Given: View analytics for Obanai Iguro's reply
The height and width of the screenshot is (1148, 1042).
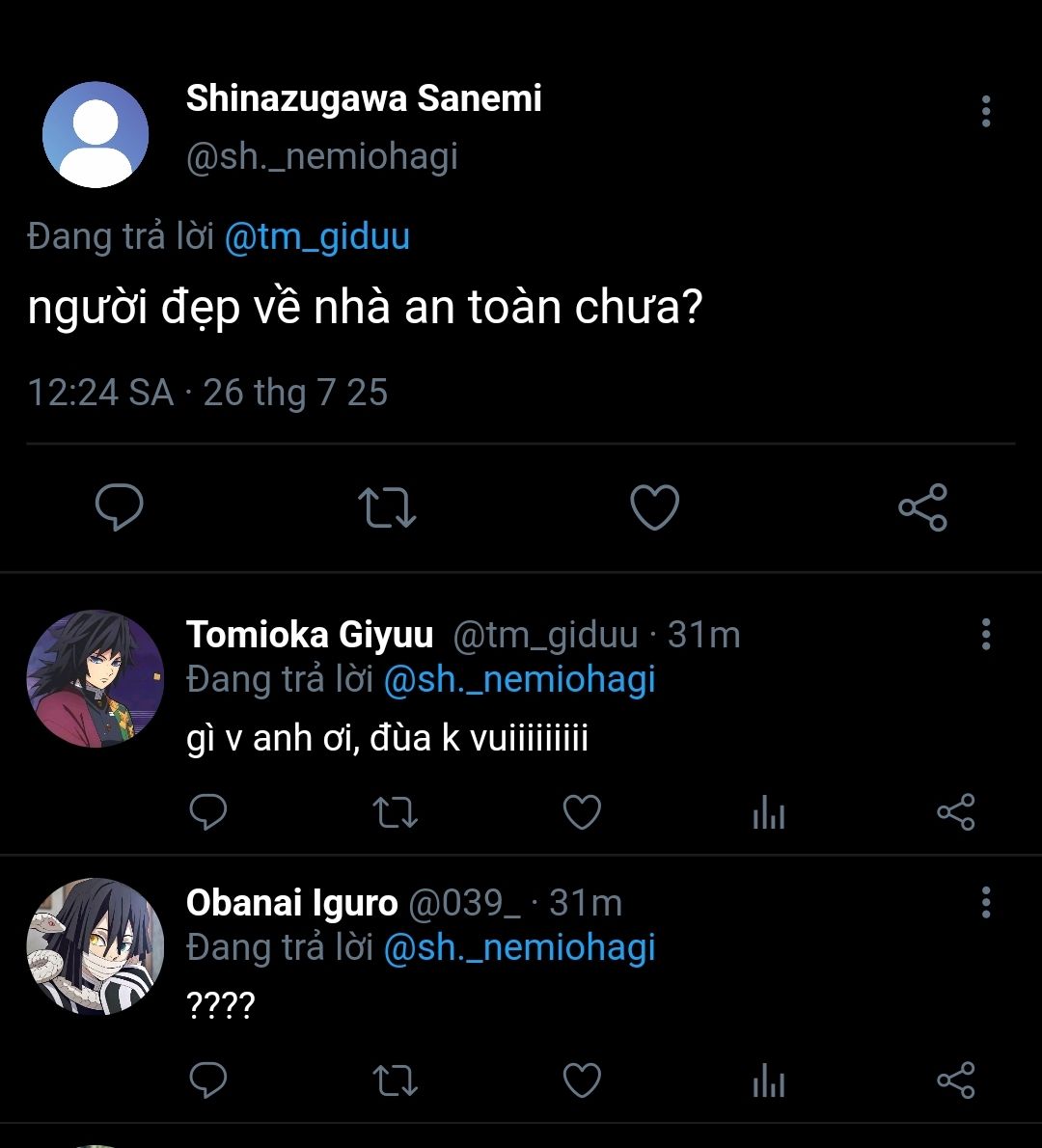Looking at the screenshot, I should tap(768, 1081).
